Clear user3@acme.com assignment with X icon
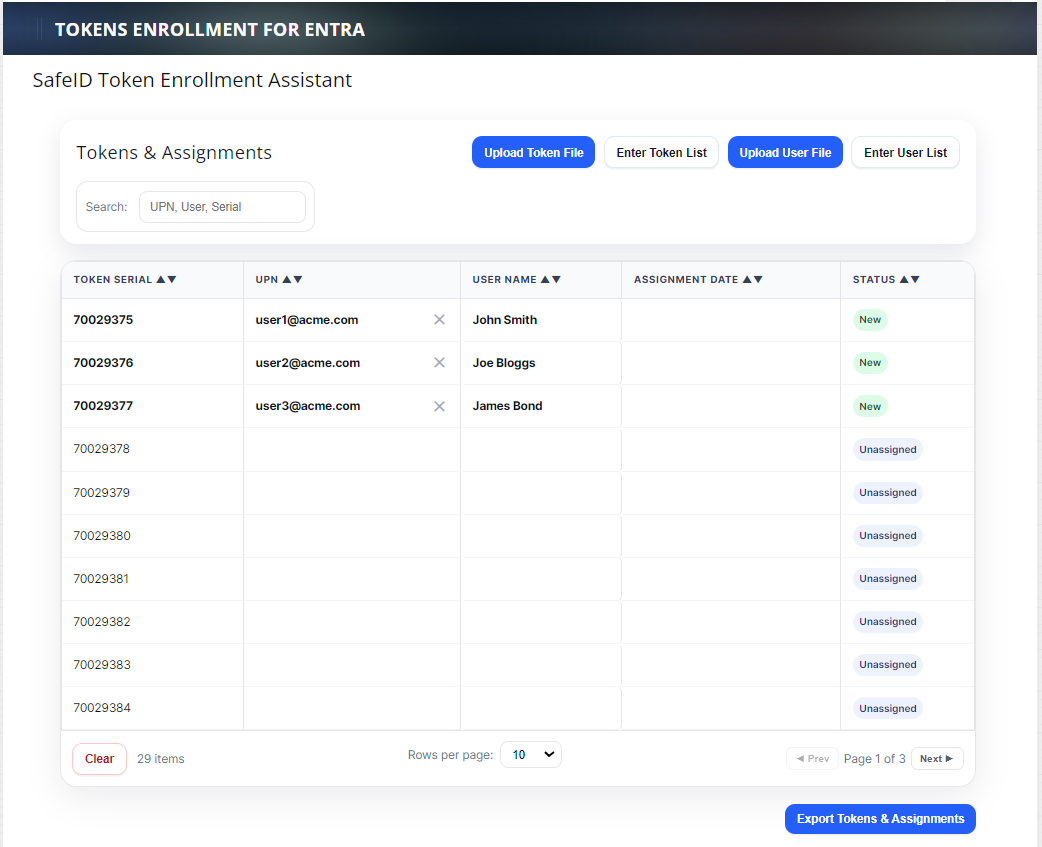Viewport: 1042px width, 847px height. point(439,406)
